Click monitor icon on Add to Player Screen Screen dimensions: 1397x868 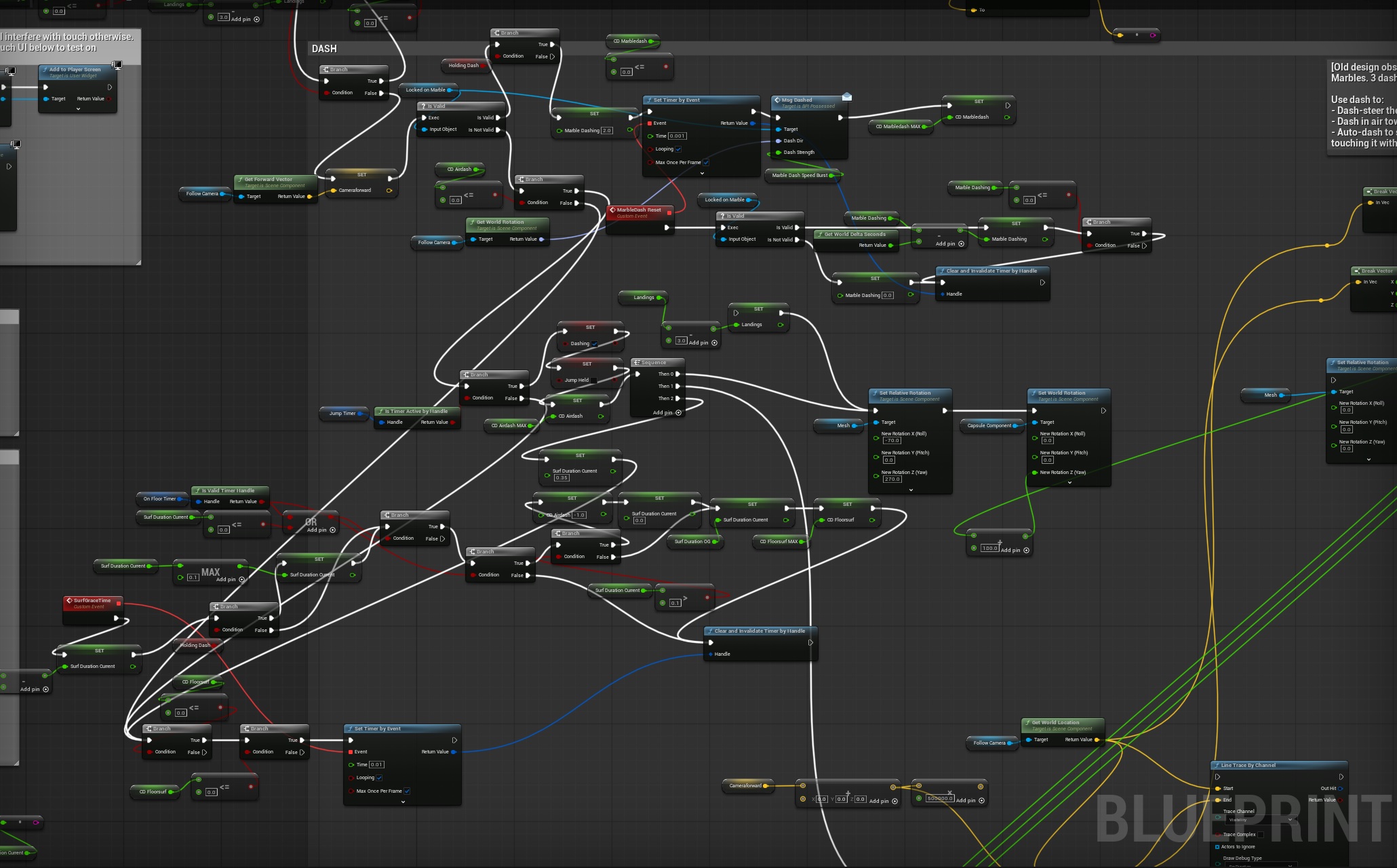[x=117, y=65]
